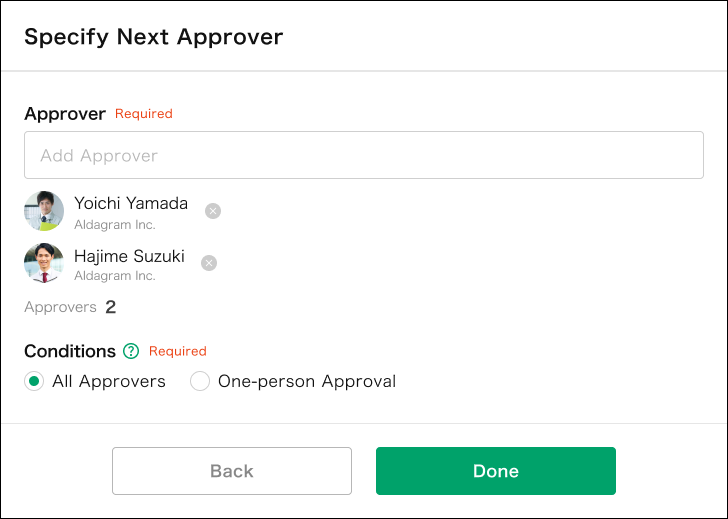Confirm with the green Done button
Viewport: 728px width, 519px height.
(x=496, y=471)
